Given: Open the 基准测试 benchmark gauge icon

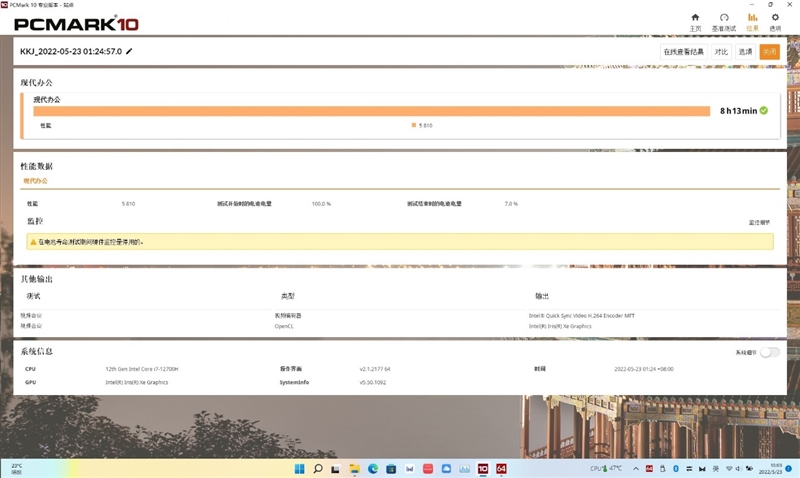Looking at the screenshot, I should pos(724,17).
